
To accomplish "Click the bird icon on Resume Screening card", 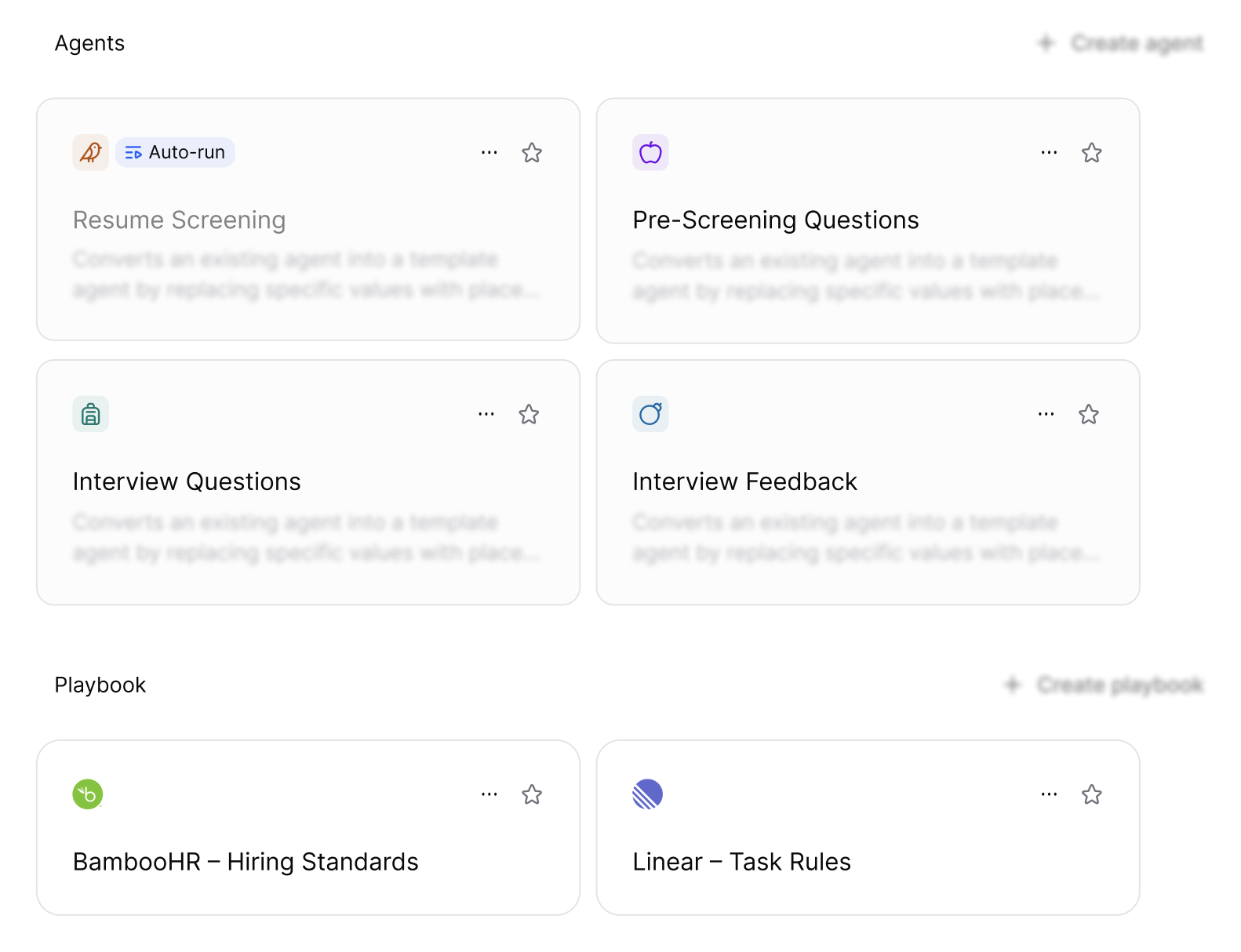I will click(x=91, y=152).
